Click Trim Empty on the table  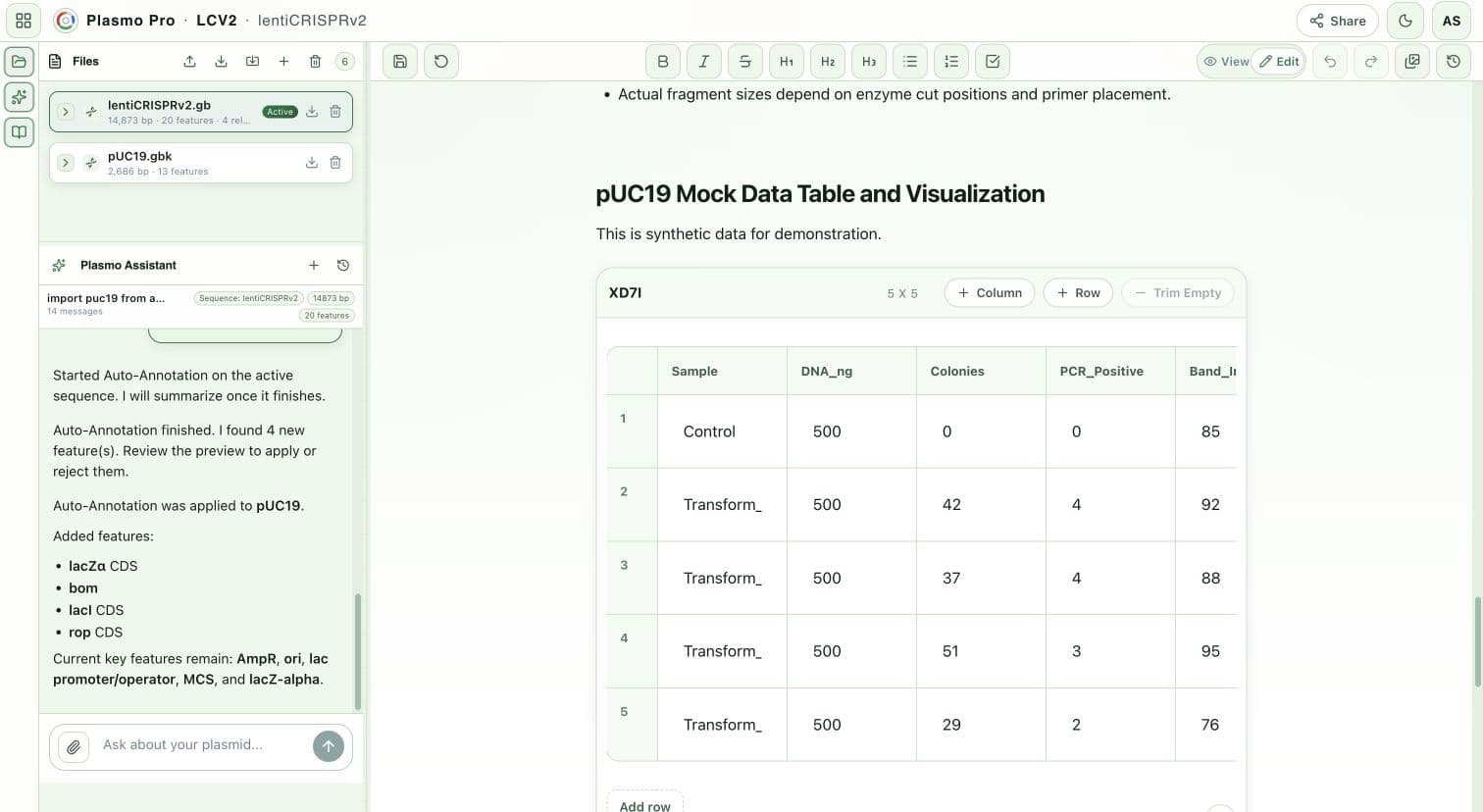(1178, 292)
